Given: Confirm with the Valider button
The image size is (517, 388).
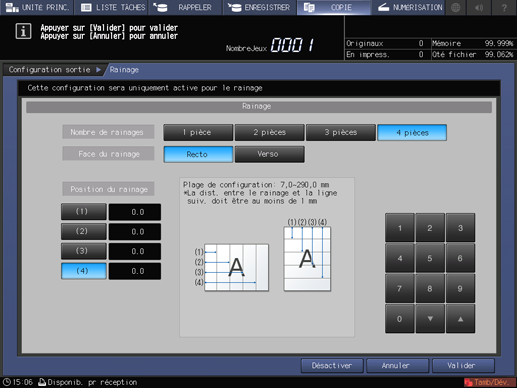Looking at the screenshot, I should 463,366.
